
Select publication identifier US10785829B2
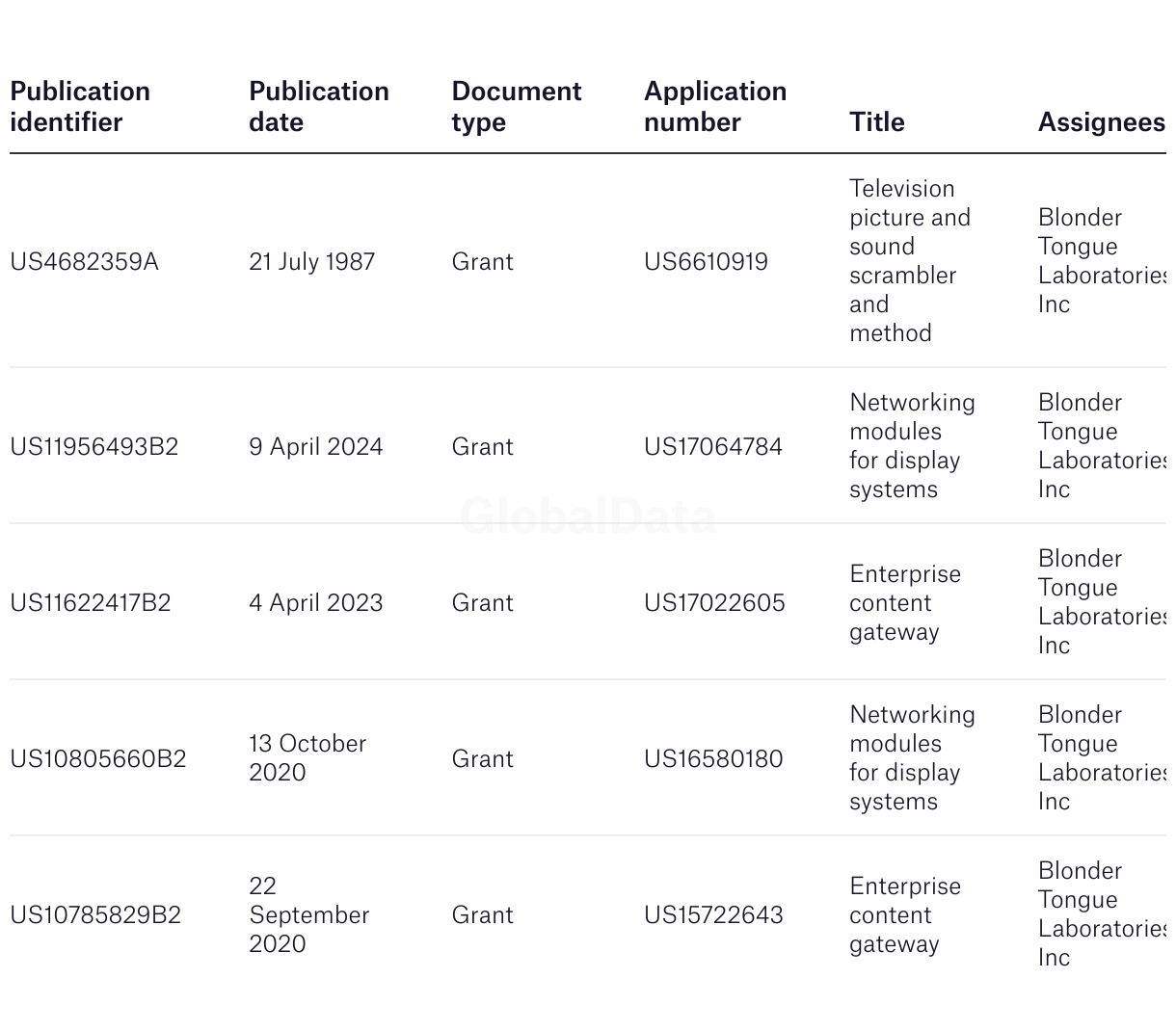point(94,915)
